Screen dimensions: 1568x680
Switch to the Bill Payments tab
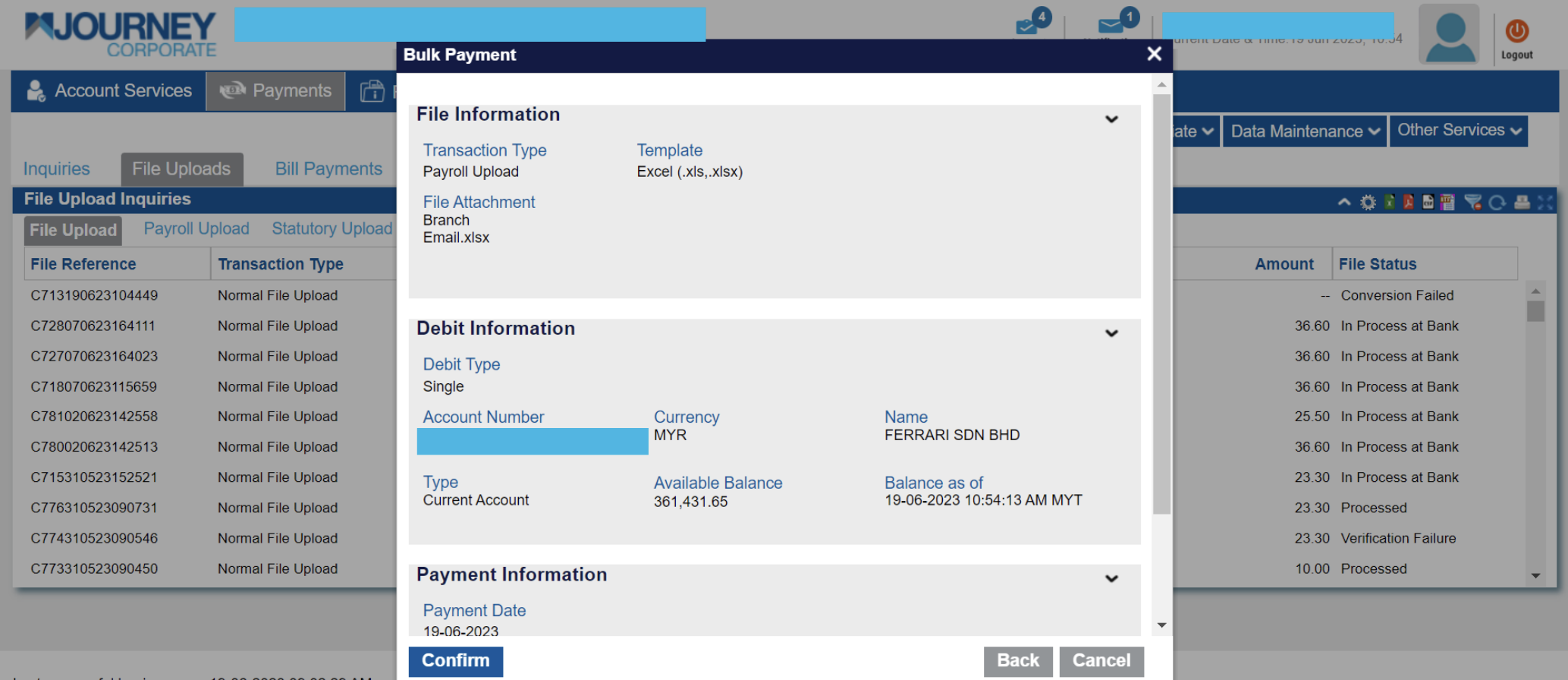click(328, 169)
